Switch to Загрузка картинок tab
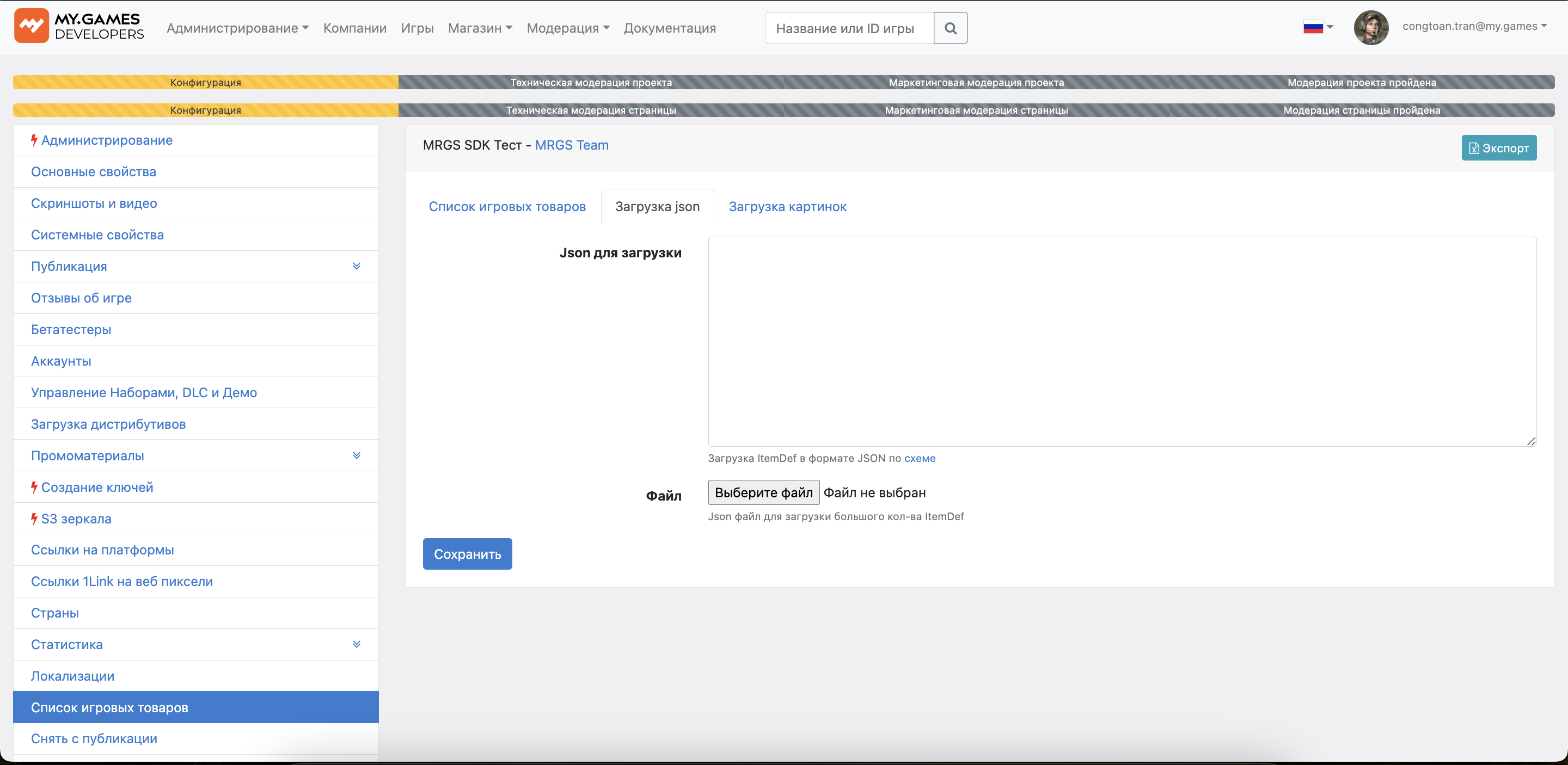This screenshot has height=765, width=1568. [787, 207]
